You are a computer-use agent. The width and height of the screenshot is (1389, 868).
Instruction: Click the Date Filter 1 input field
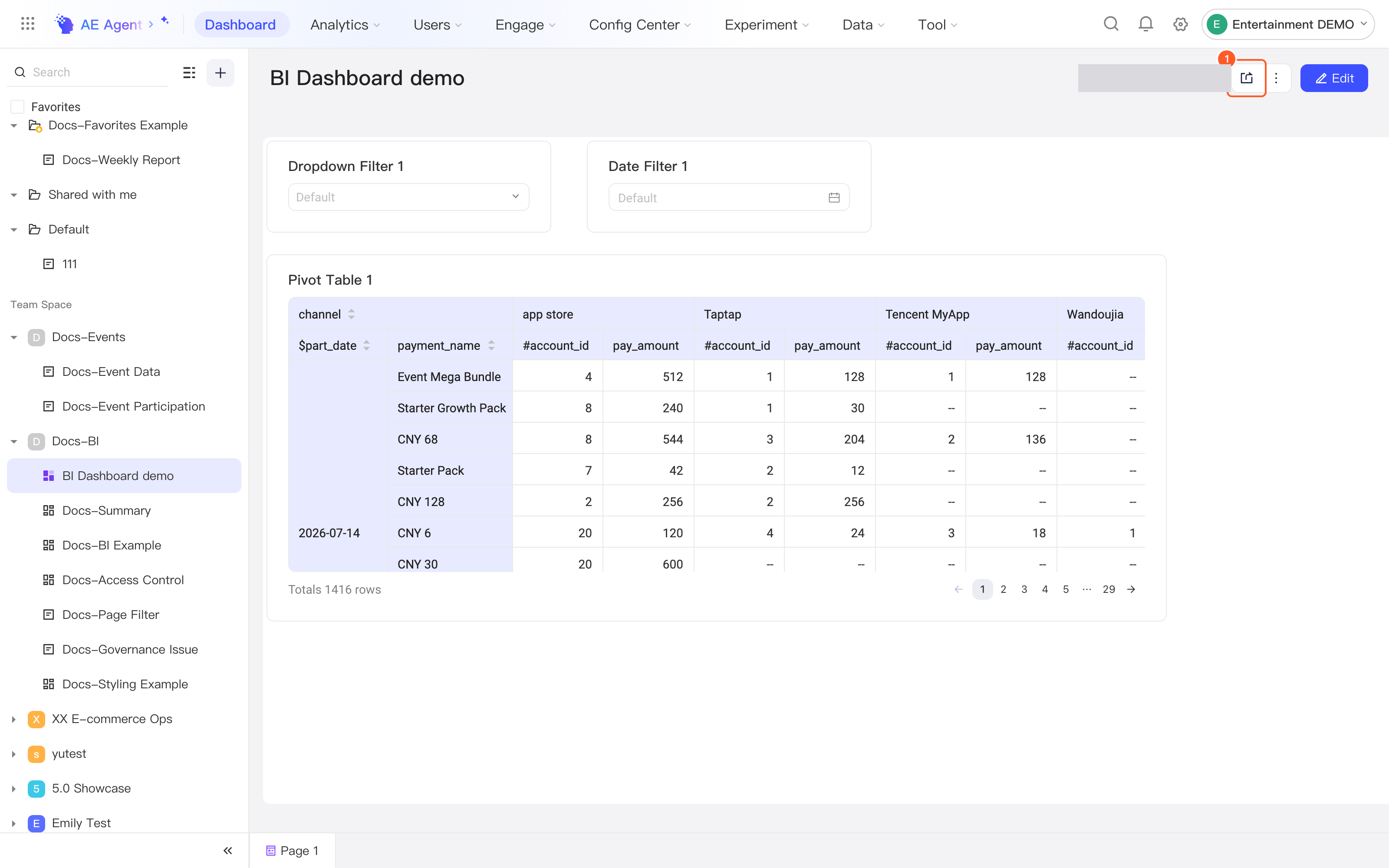coord(729,197)
